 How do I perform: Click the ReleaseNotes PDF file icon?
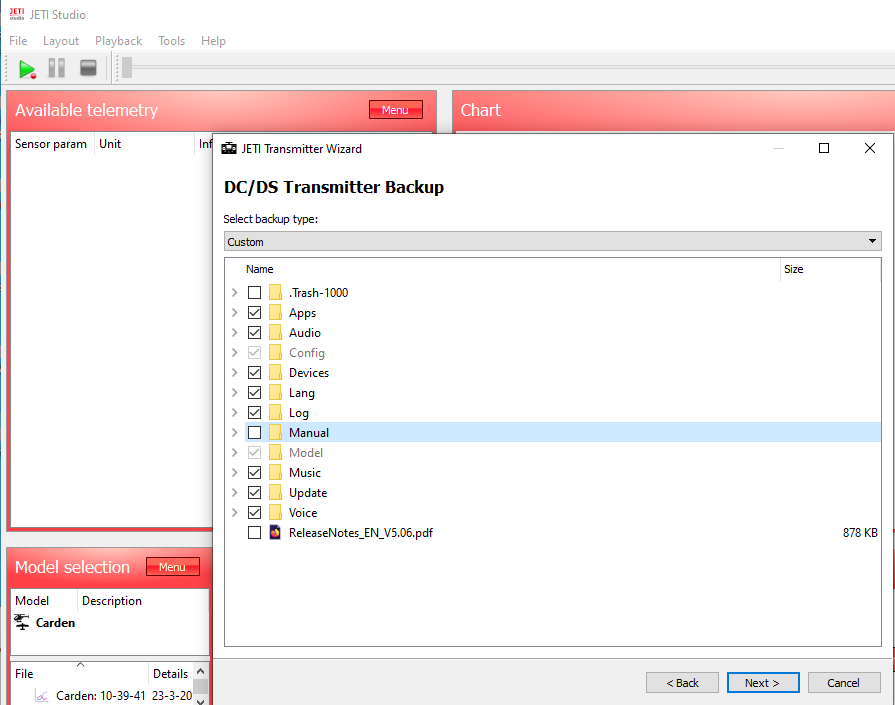[275, 532]
